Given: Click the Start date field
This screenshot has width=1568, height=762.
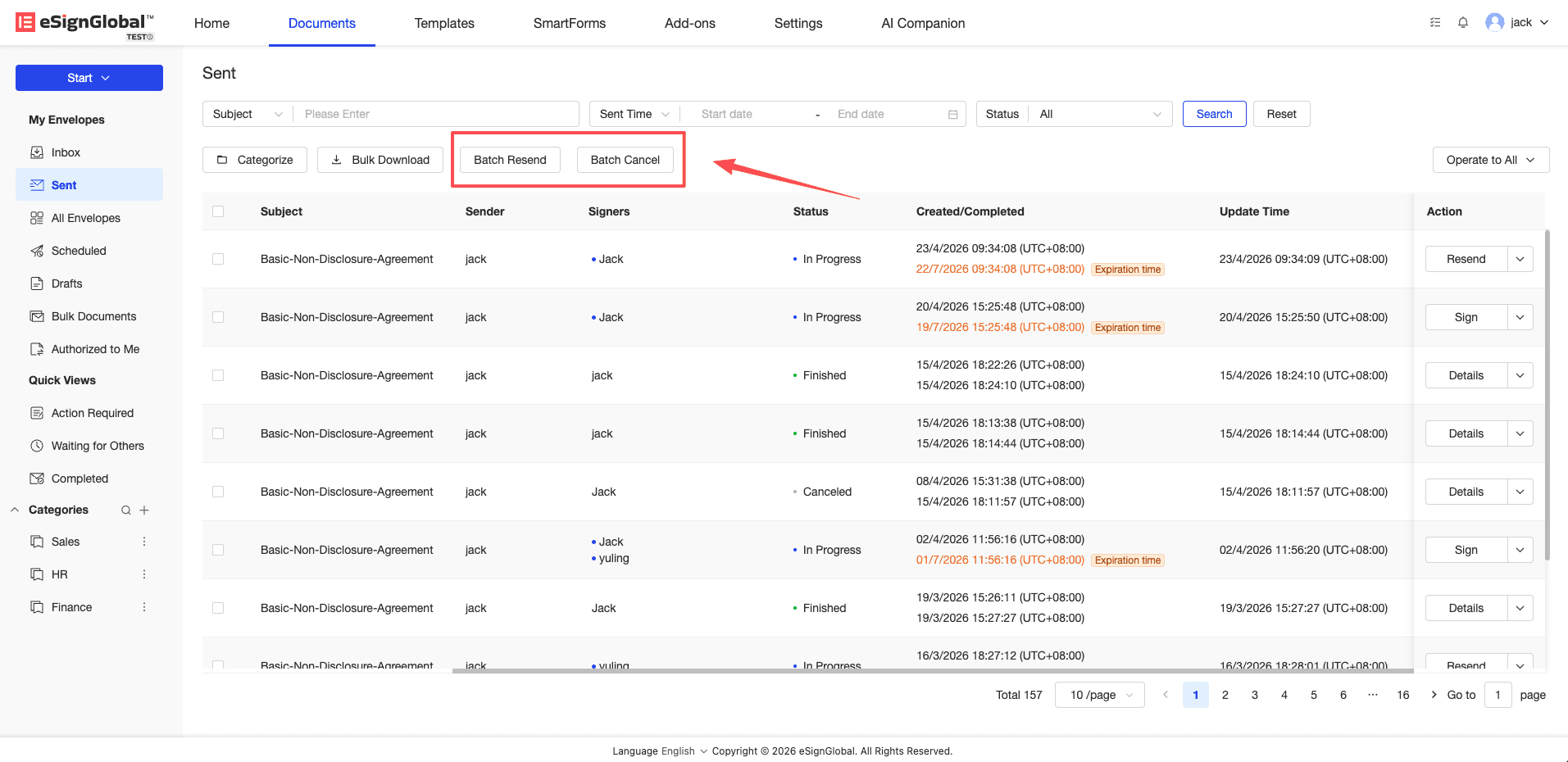Looking at the screenshot, I should 748,114.
